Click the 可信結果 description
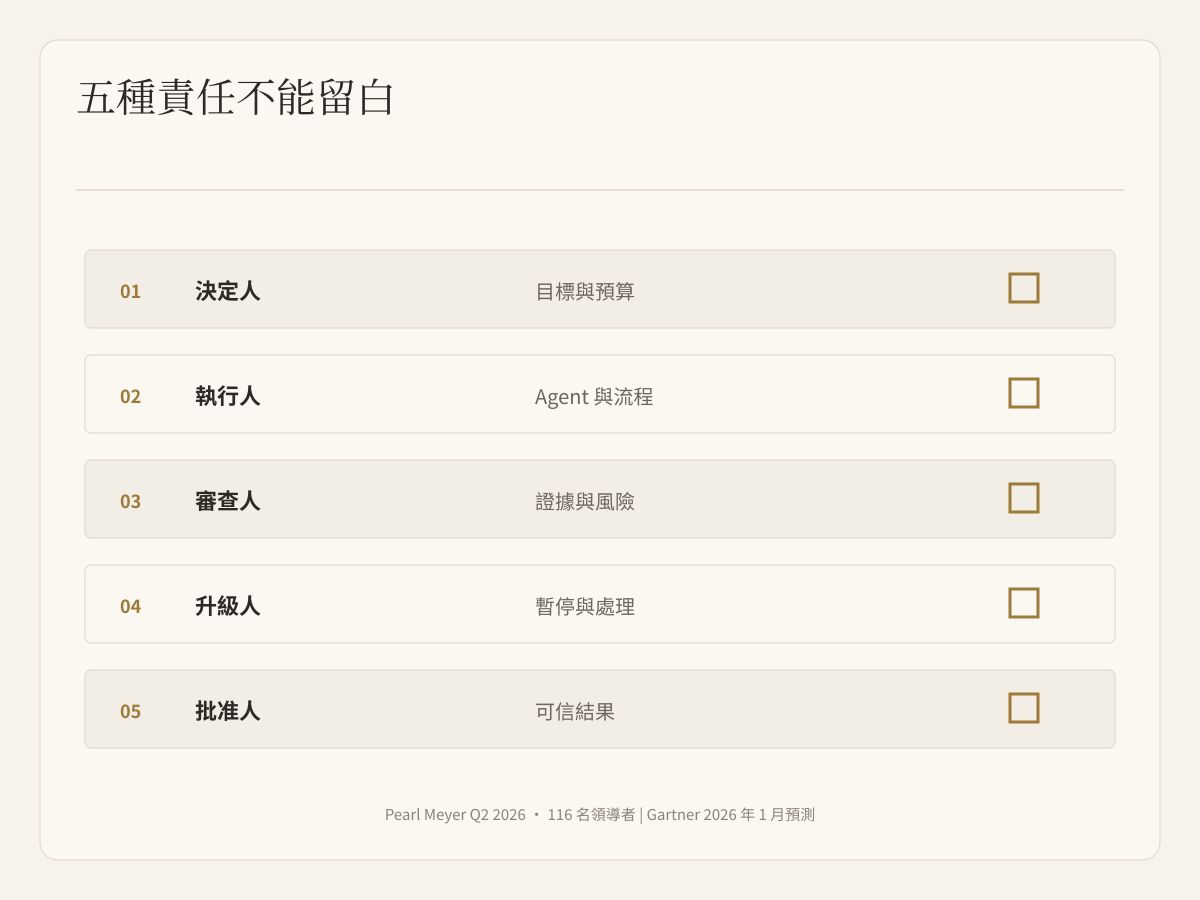This screenshot has width=1200, height=900. (575, 712)
